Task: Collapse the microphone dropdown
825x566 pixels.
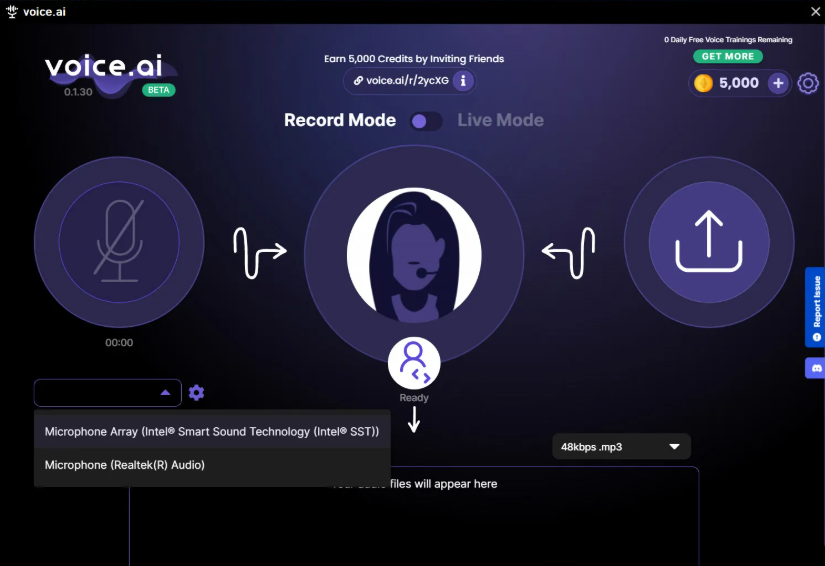Action: click(x=165, y=392)
